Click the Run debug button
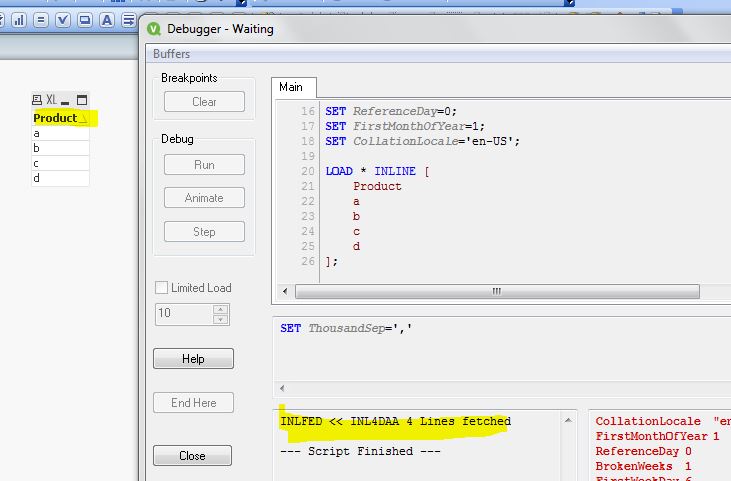The height and width of the screenshot is (481, 731). (x=204, y=165)
